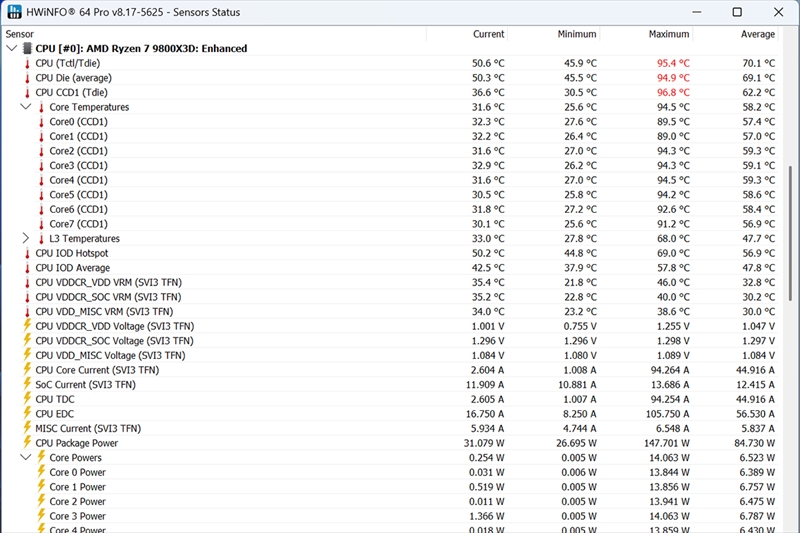This screenshot has height=533, width=800.
Task: Click the CPU chip icon beside AMD Ryzen 7 9800X3D
Action: pos(28,48)
